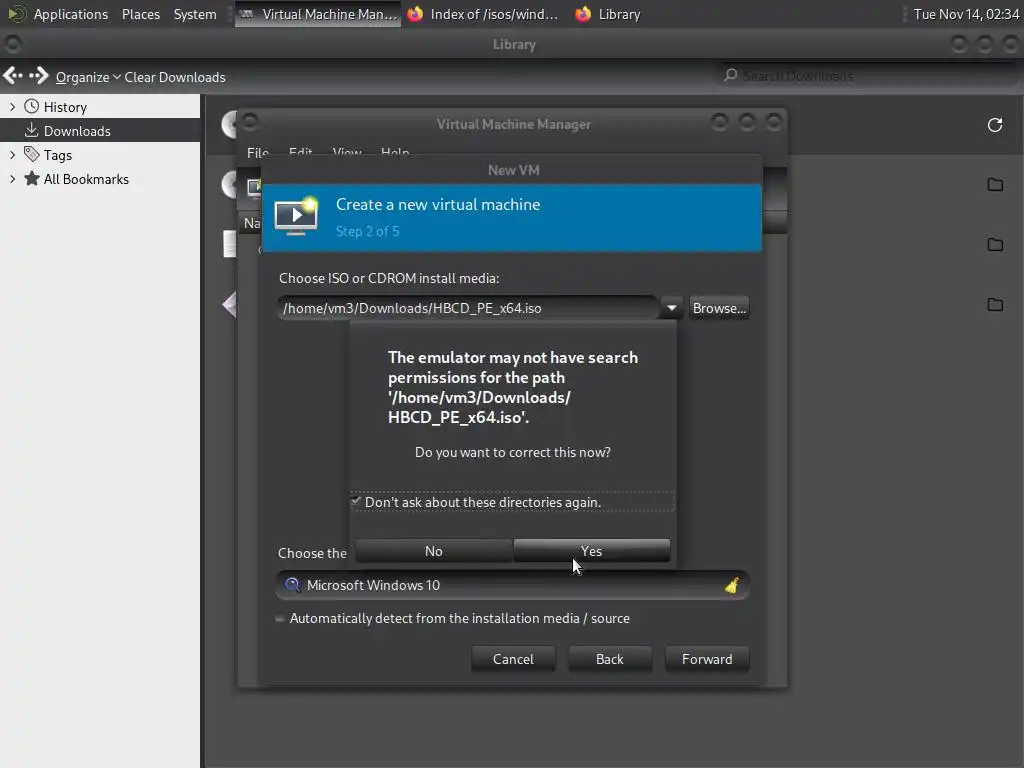Toggle automatic detection from installation media checkbox

280,618
